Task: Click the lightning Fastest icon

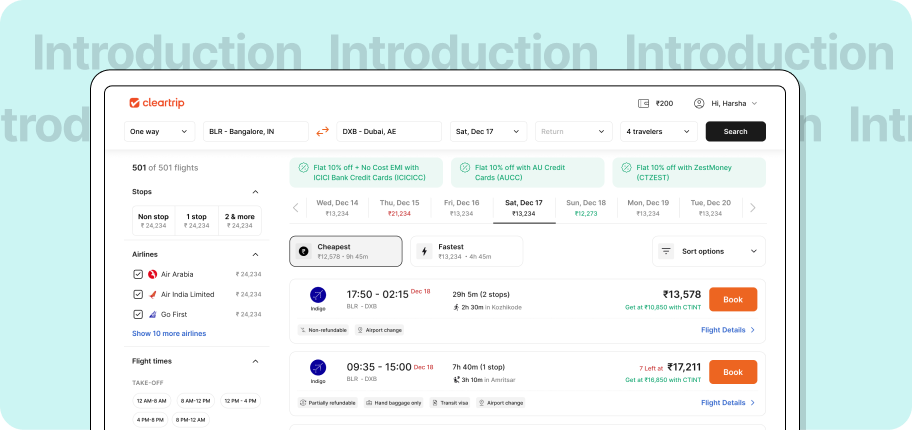Action: [x=423, y=251]
